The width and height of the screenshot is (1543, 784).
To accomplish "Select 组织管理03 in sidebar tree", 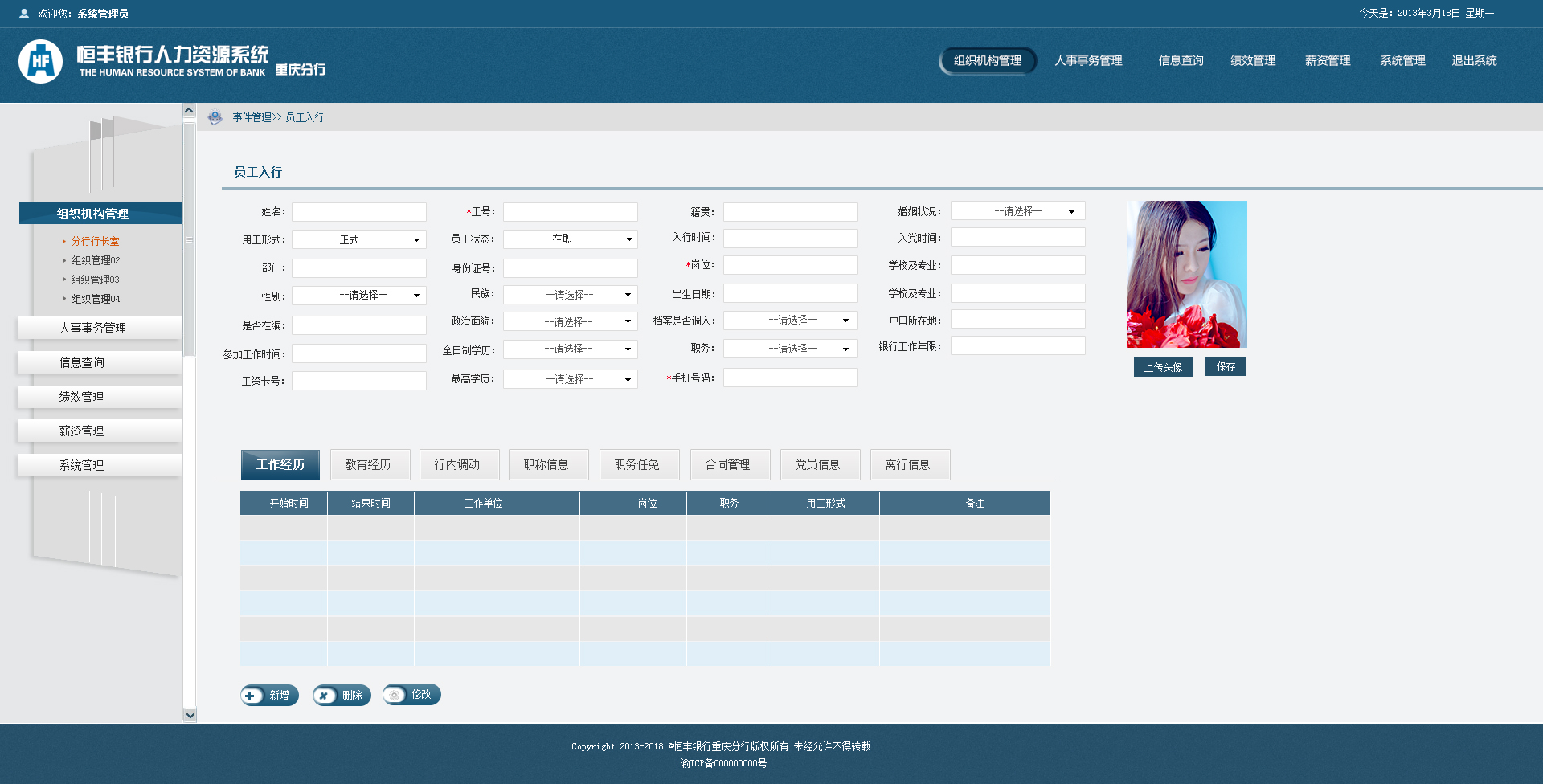I will (95, 280).
